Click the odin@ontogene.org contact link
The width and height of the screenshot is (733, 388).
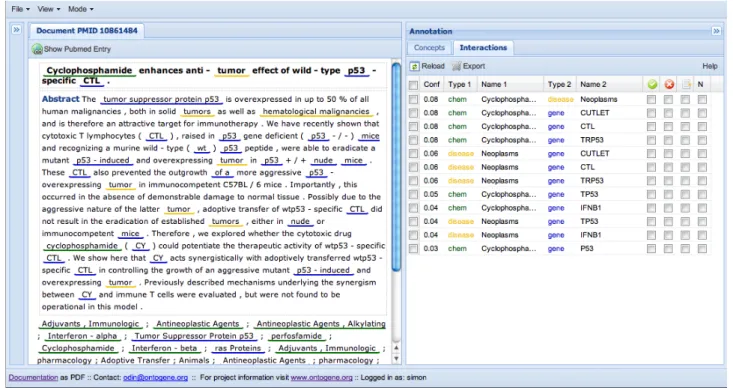[155, 378]
